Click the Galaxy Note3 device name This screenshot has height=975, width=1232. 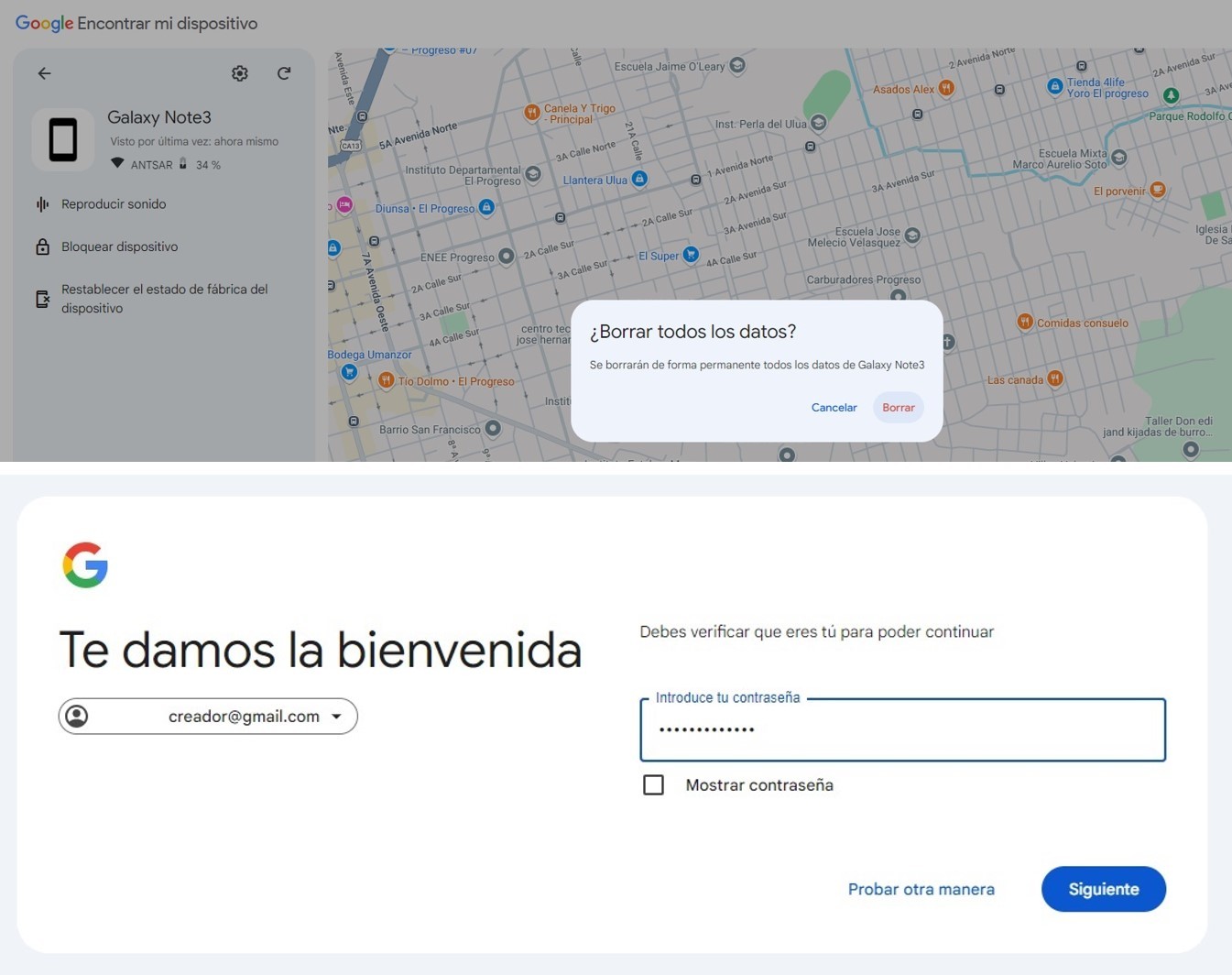pos(159,117)
